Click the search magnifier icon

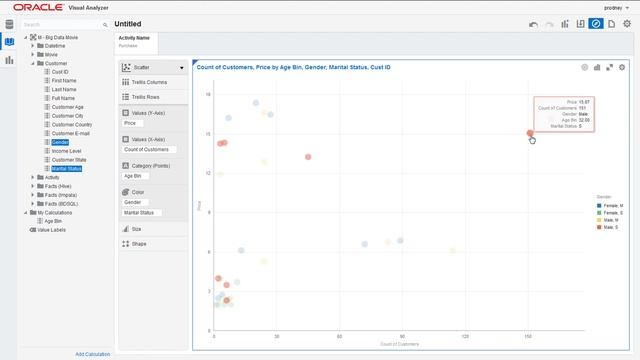click(x=105, y=25)
